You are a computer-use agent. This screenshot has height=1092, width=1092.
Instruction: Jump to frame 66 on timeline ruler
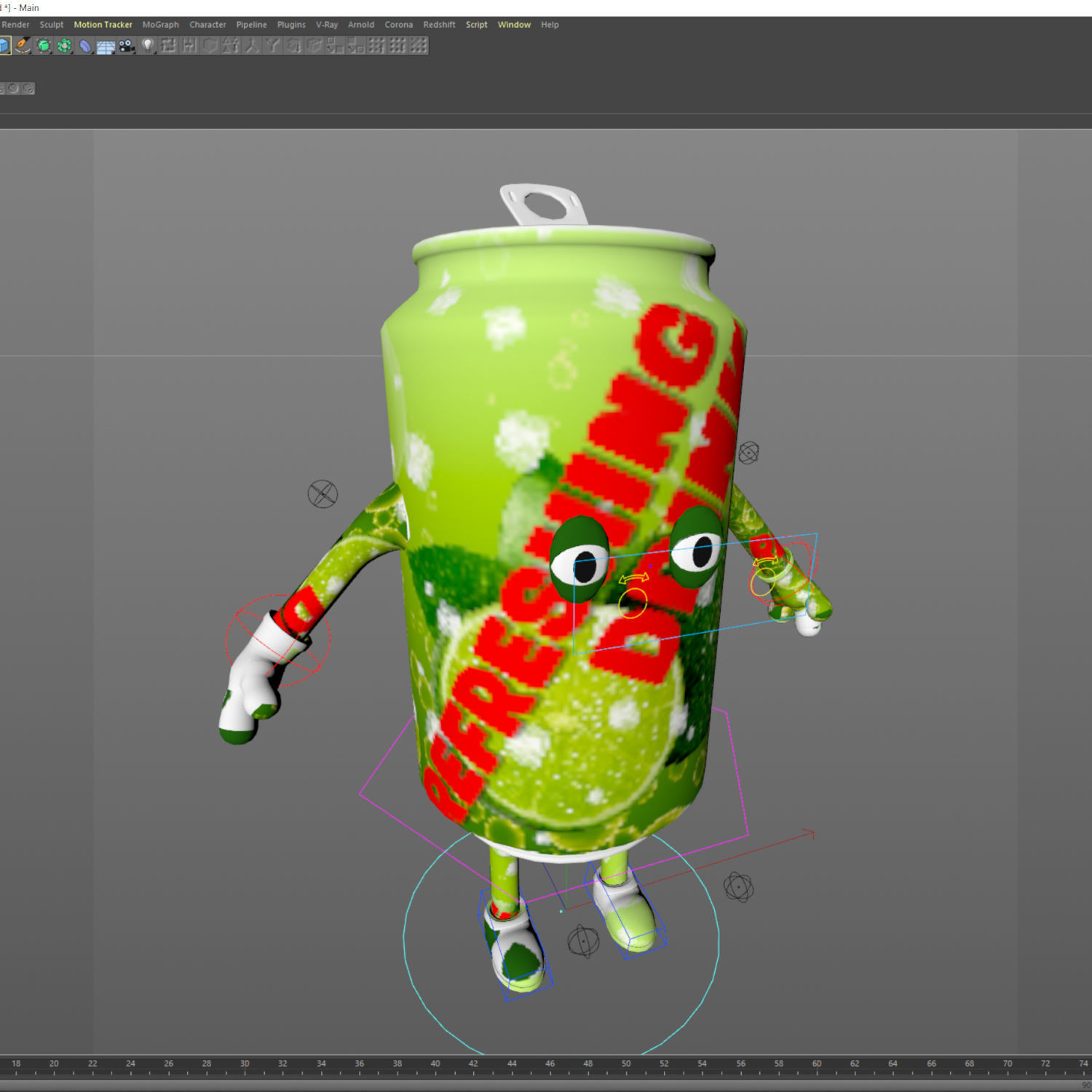tap(931, 1064)
